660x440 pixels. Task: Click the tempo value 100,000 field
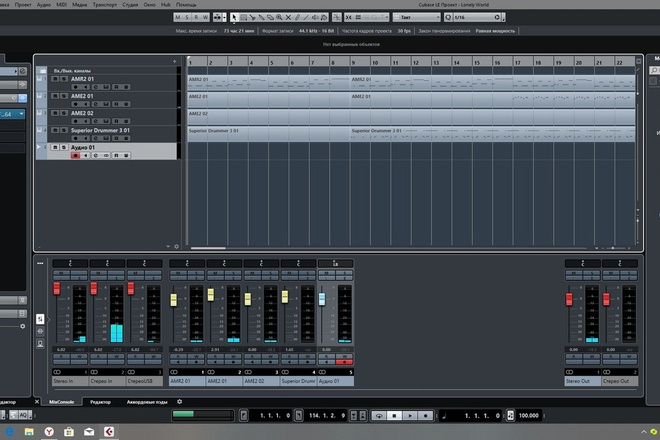click(x=529, y=416)
